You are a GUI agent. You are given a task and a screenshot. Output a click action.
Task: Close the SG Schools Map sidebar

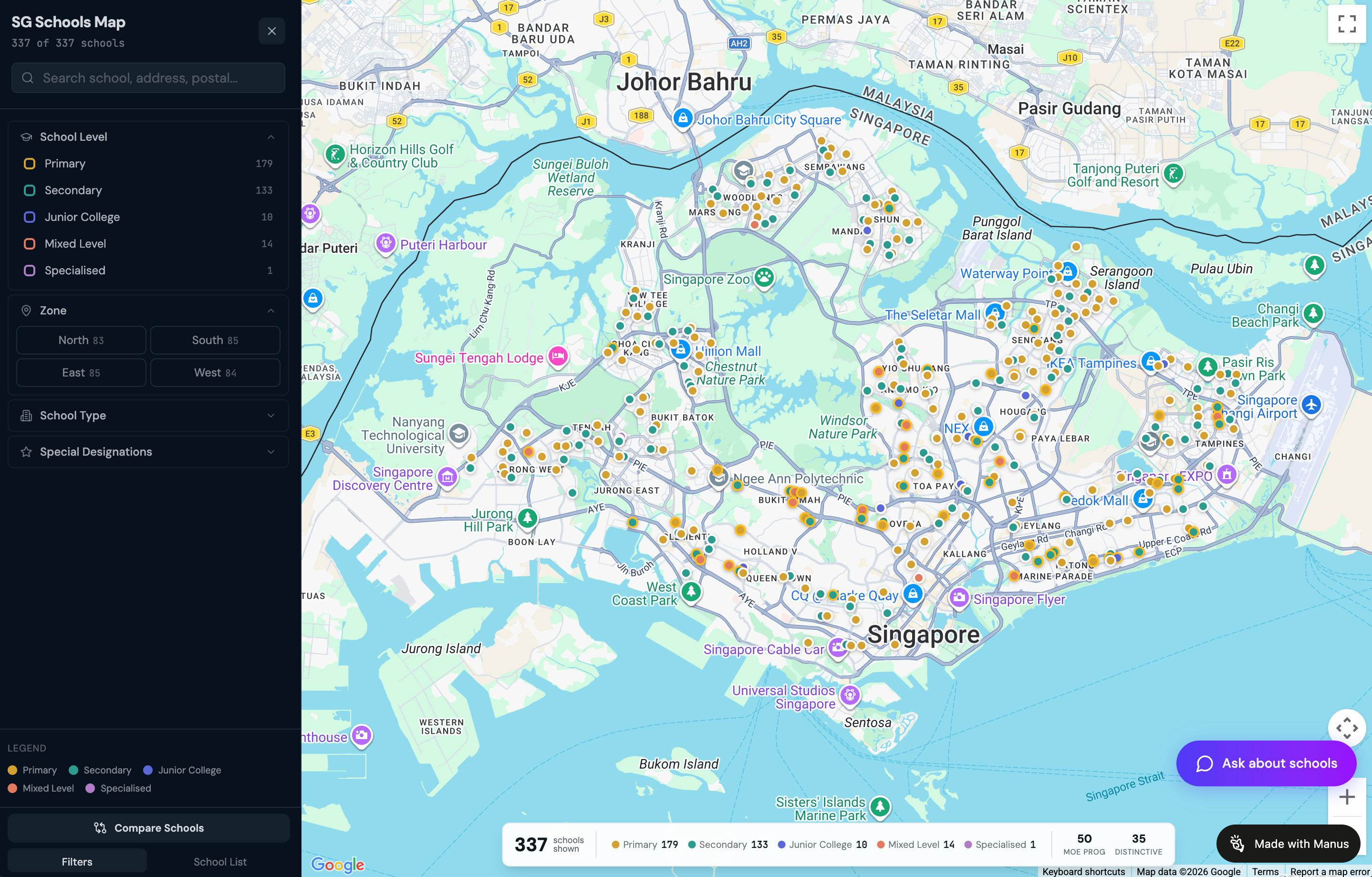[x=272, y=31]
